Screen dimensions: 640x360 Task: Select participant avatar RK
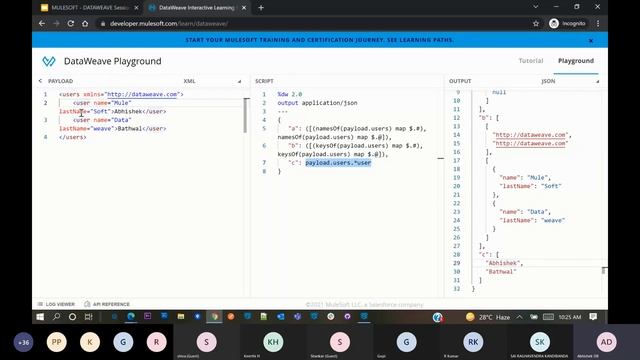point(473,342)
